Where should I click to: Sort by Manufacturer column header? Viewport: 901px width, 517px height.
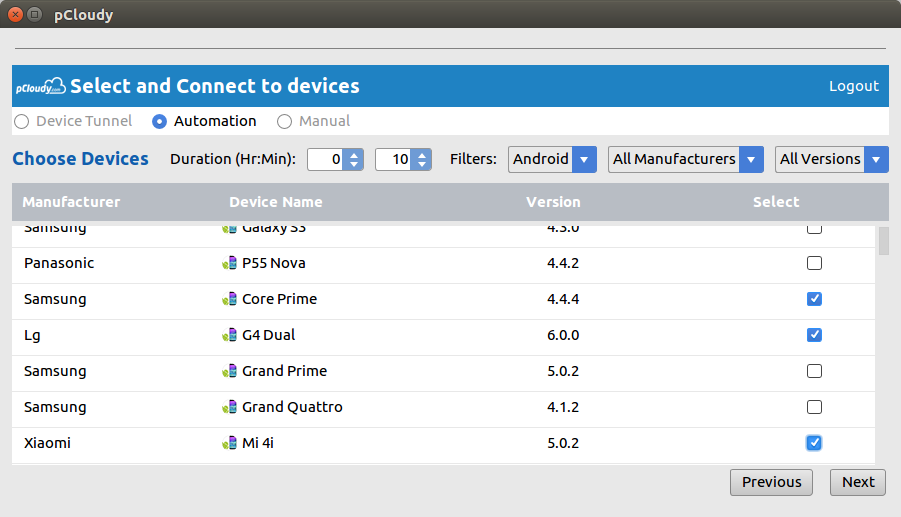[x=71, y=202]
